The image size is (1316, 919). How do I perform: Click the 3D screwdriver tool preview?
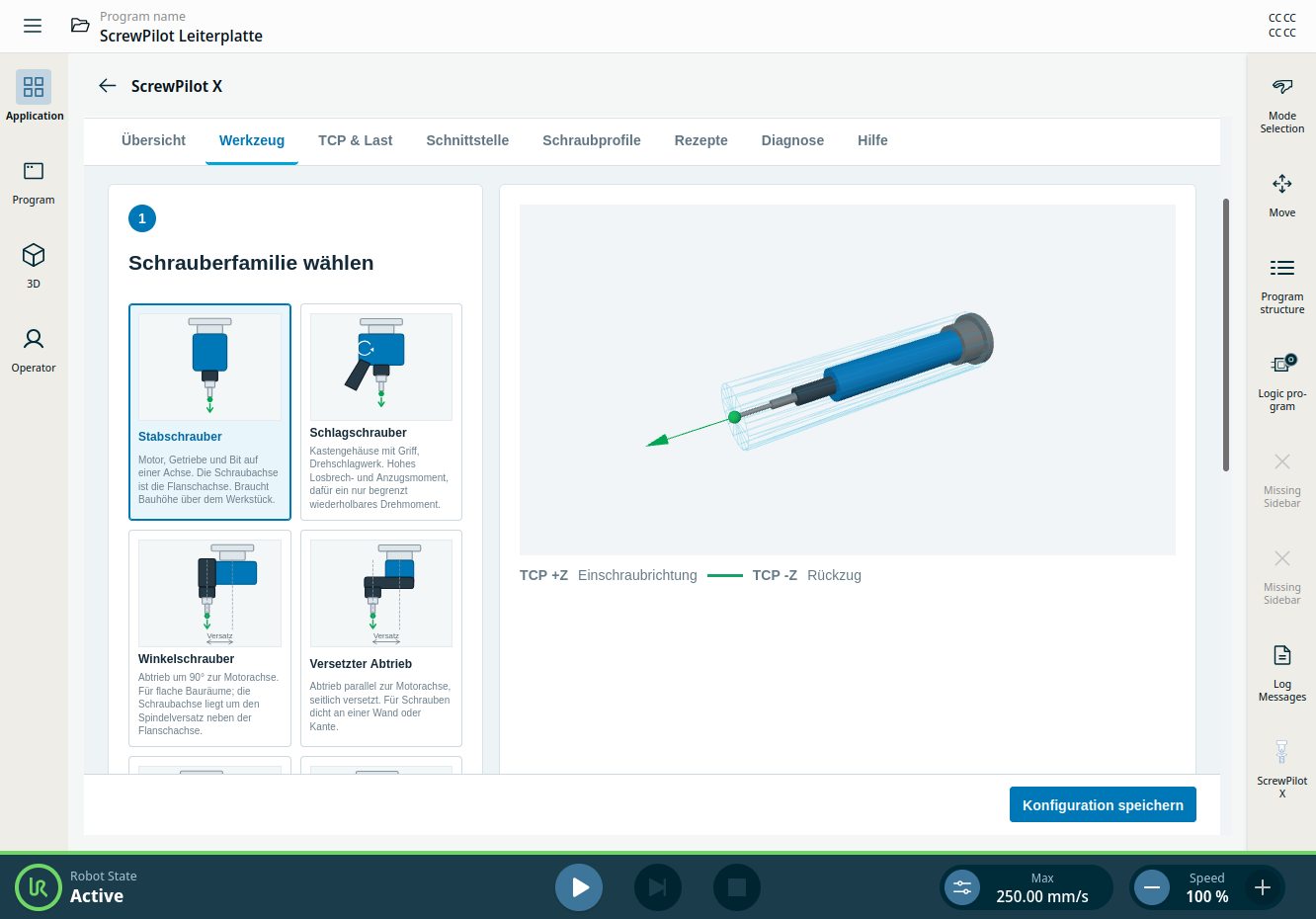pos(848,379)
